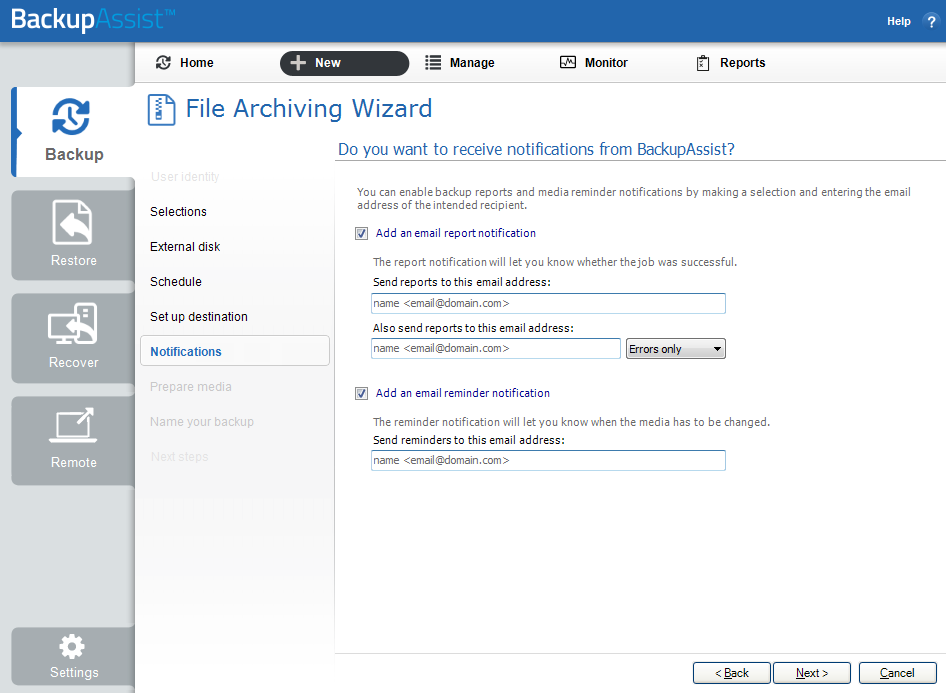
Task: Go to the External disk wizard step
Action: 185,247
